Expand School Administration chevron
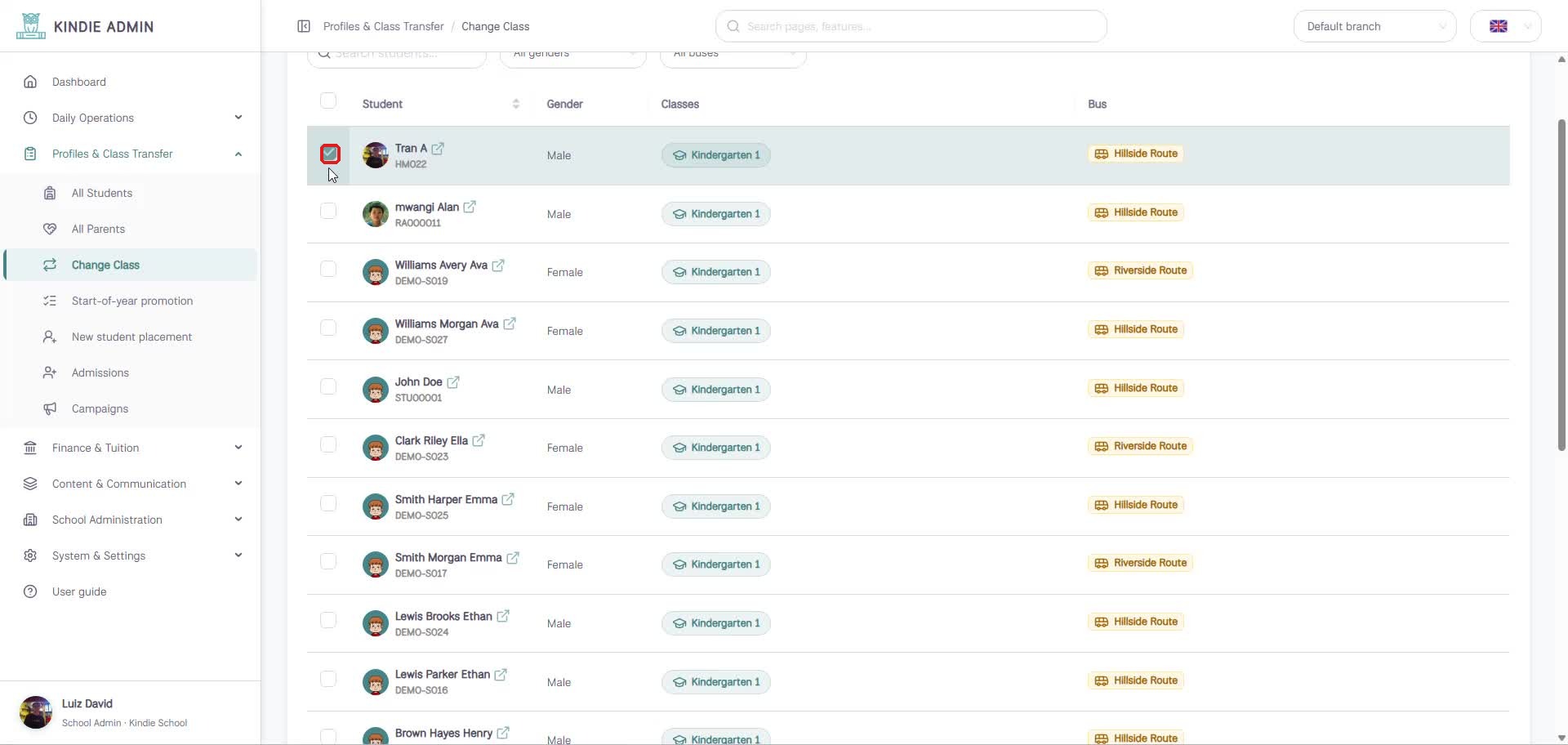The height and width of the screenshot is (745, 1568). [x=238, y=520]
